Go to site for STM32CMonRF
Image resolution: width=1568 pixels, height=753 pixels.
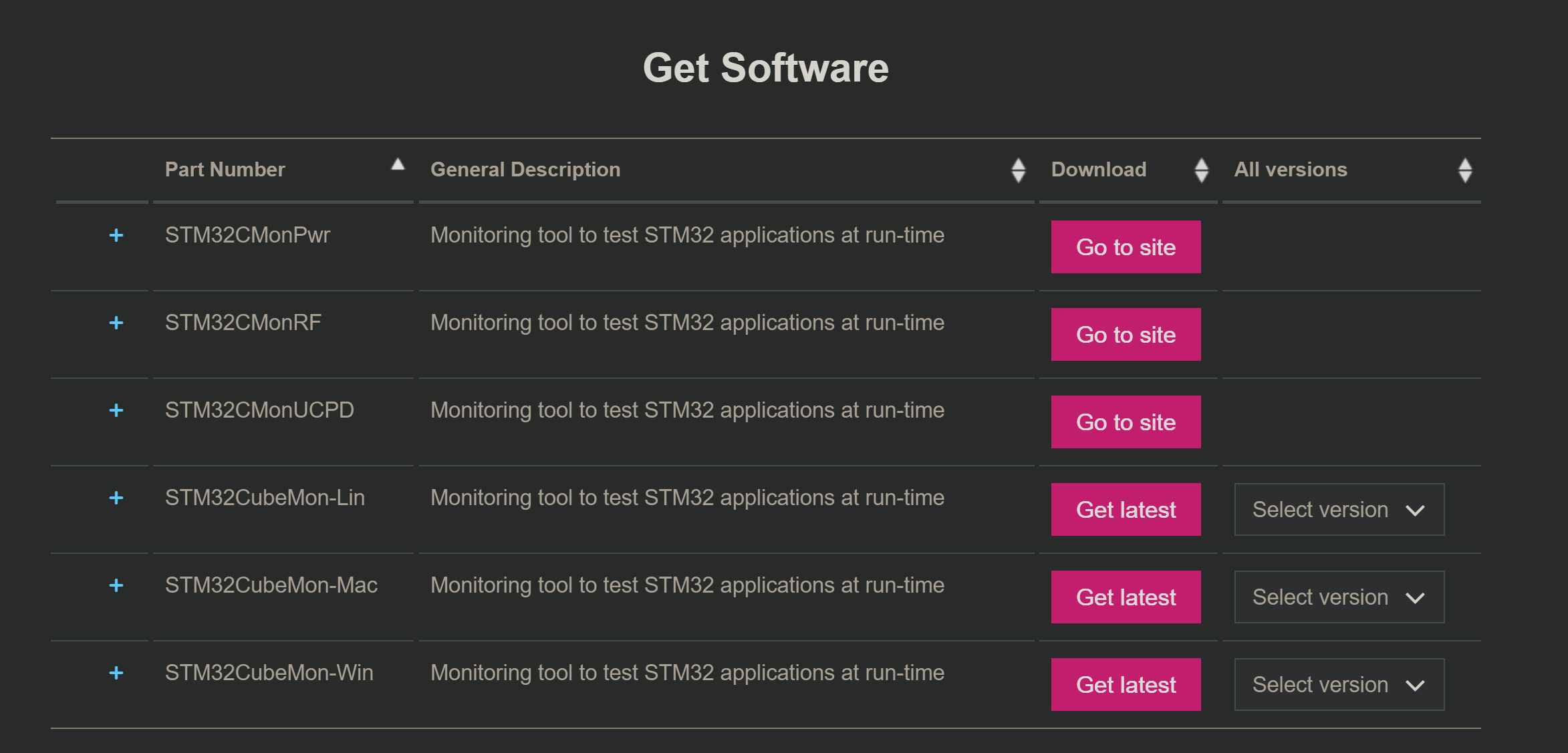[x=1126, y=335]
